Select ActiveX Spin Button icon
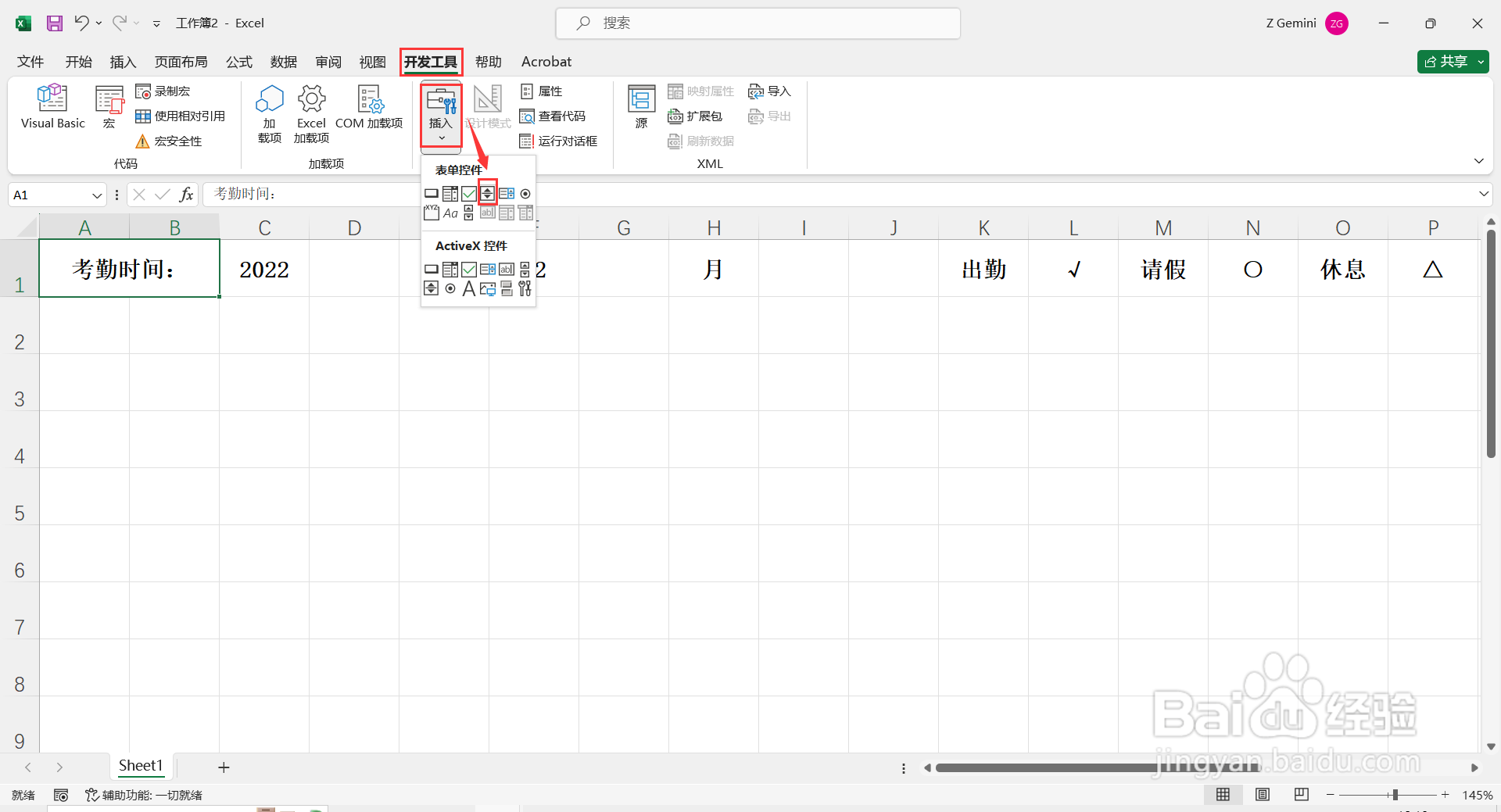The height and width of the screenshot is (812, 1501). coord(432,288)
